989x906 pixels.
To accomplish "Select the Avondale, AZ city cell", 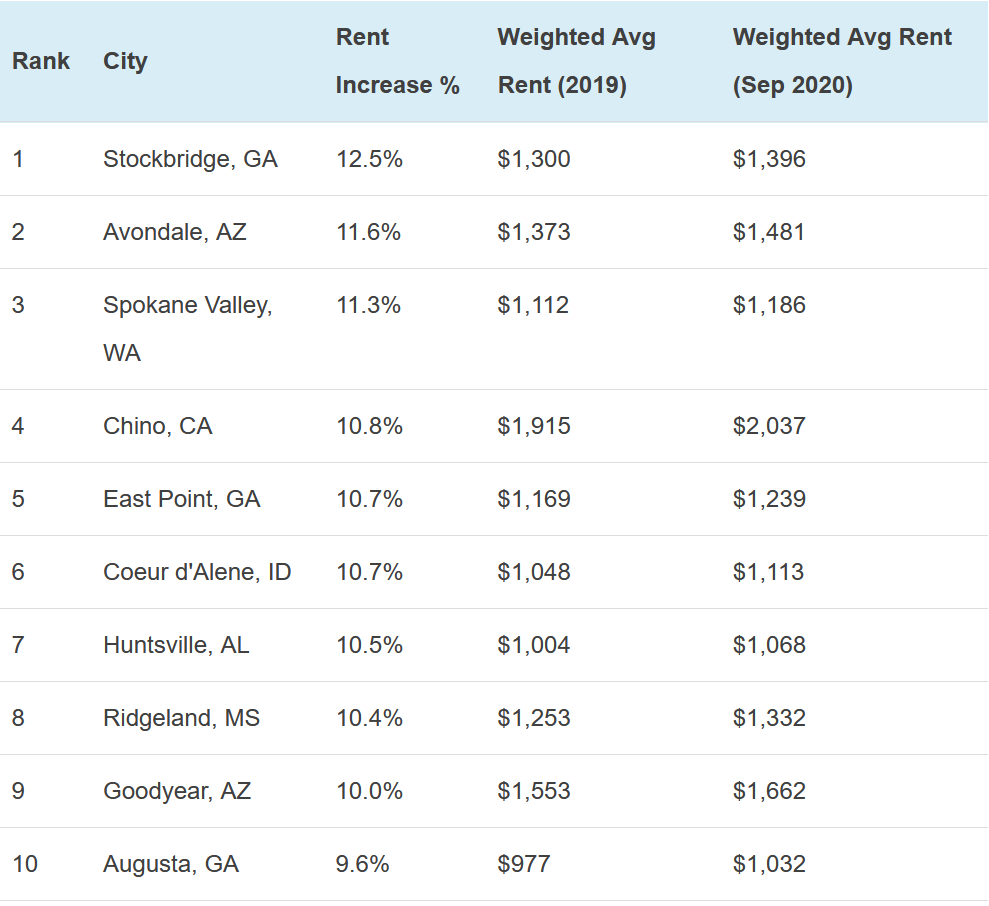I will coord(175,232).
